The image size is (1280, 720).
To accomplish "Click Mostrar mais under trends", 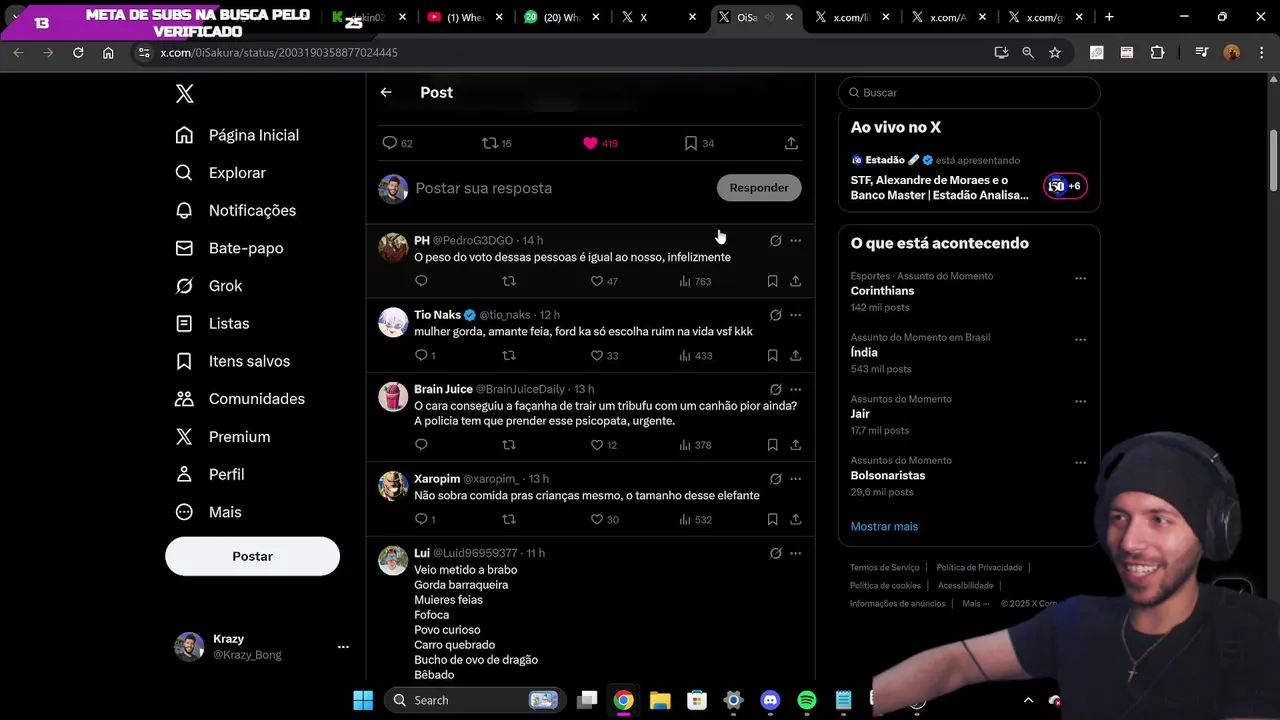I will 884,526.
